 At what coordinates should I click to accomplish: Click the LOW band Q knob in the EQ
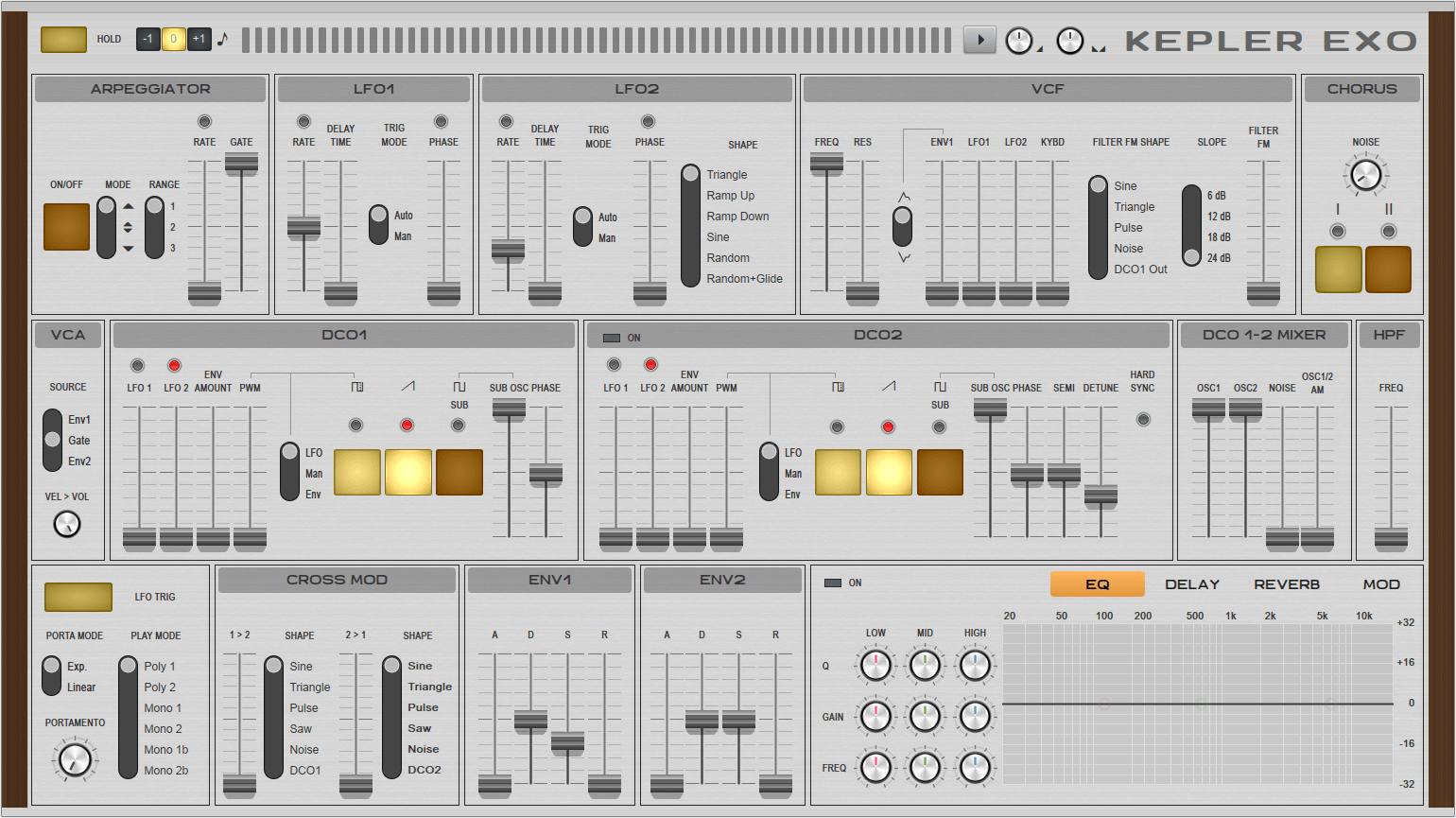click(x=875, y=665)
